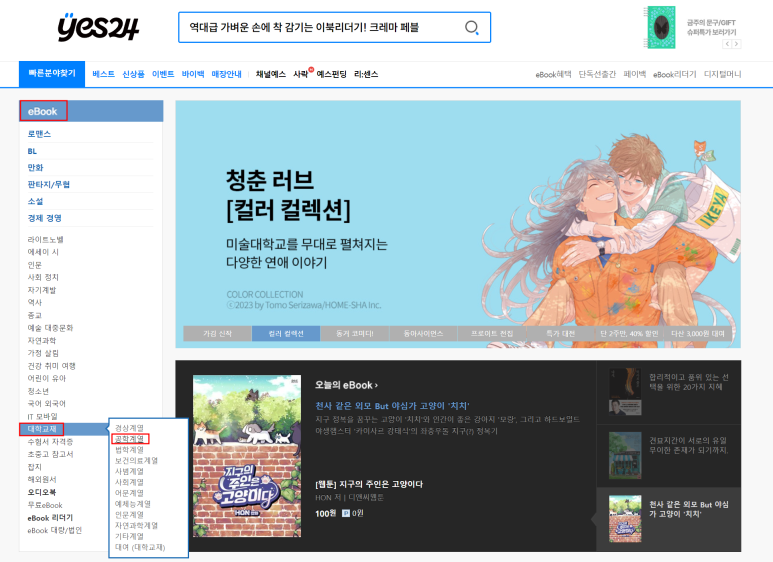Switch banner to 컬러 컬렉션 tab
Viewport: 773px width, 562px height.
(286, 333)
